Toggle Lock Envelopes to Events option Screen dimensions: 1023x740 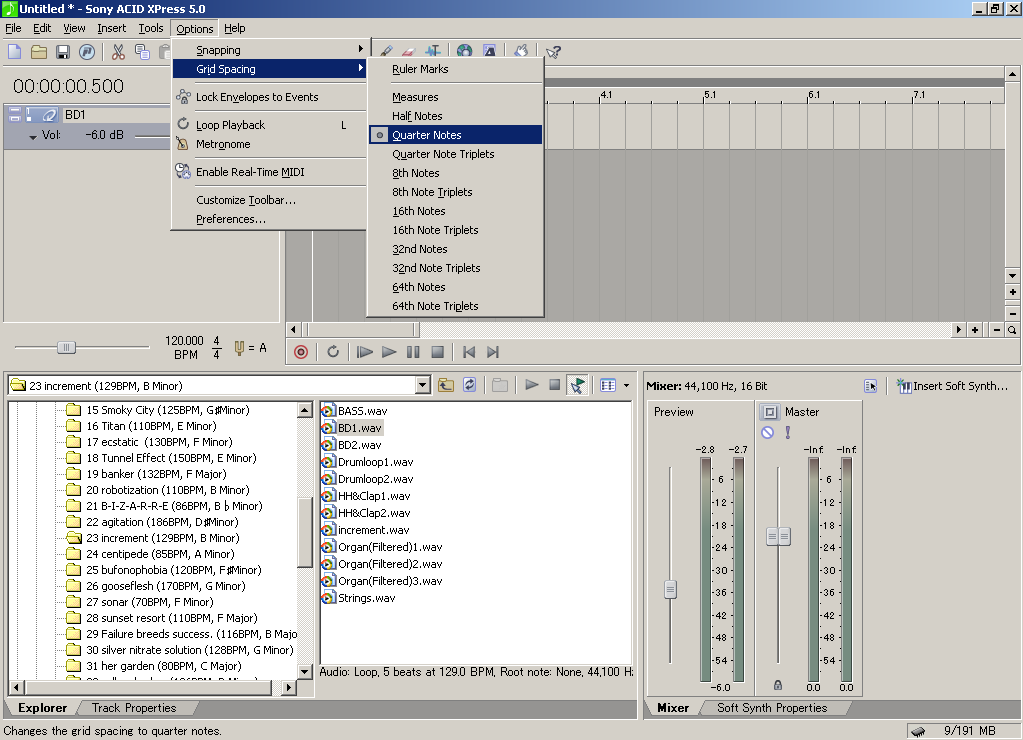pyautogui.click(x=269, y=97)
